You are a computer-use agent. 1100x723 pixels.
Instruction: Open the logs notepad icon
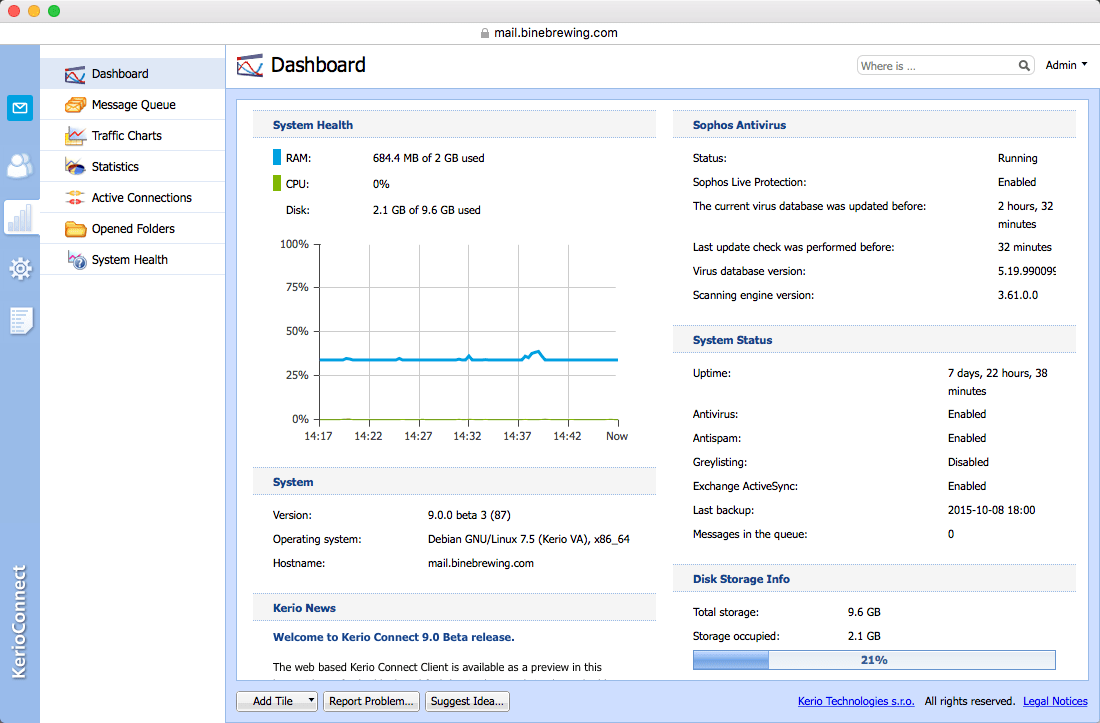tap(20, 320)
